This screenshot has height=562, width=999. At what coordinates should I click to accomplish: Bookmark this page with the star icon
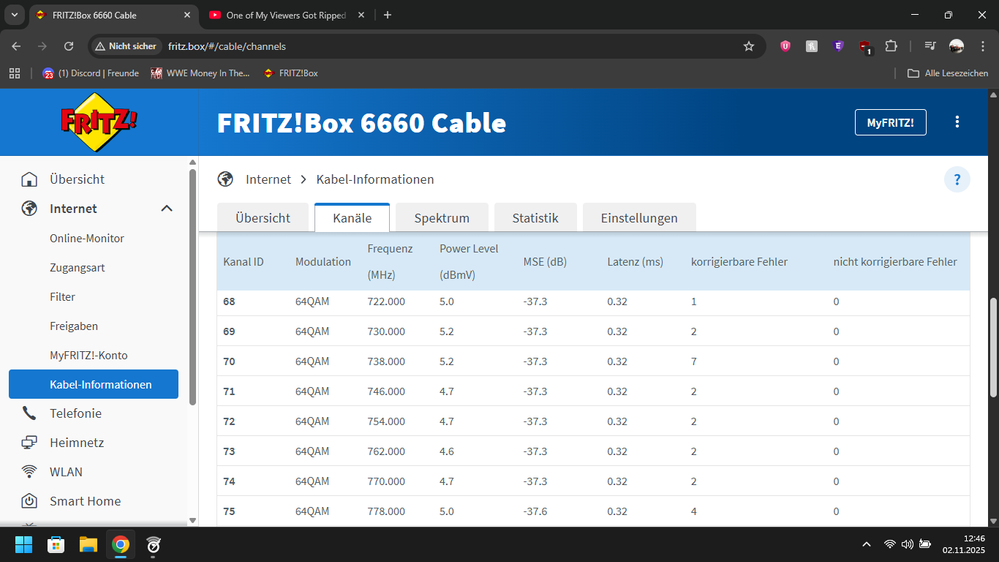(749, 46)
